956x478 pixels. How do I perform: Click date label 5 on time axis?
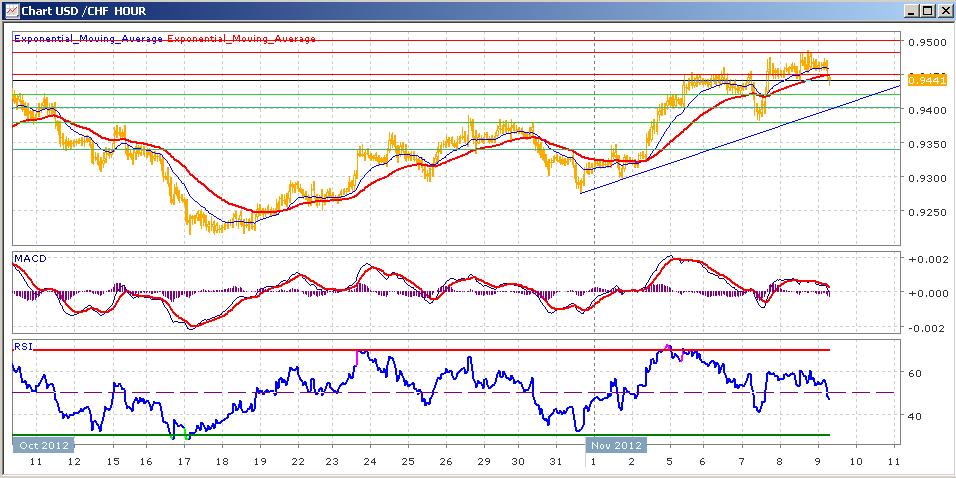click(x=670, y=462)
